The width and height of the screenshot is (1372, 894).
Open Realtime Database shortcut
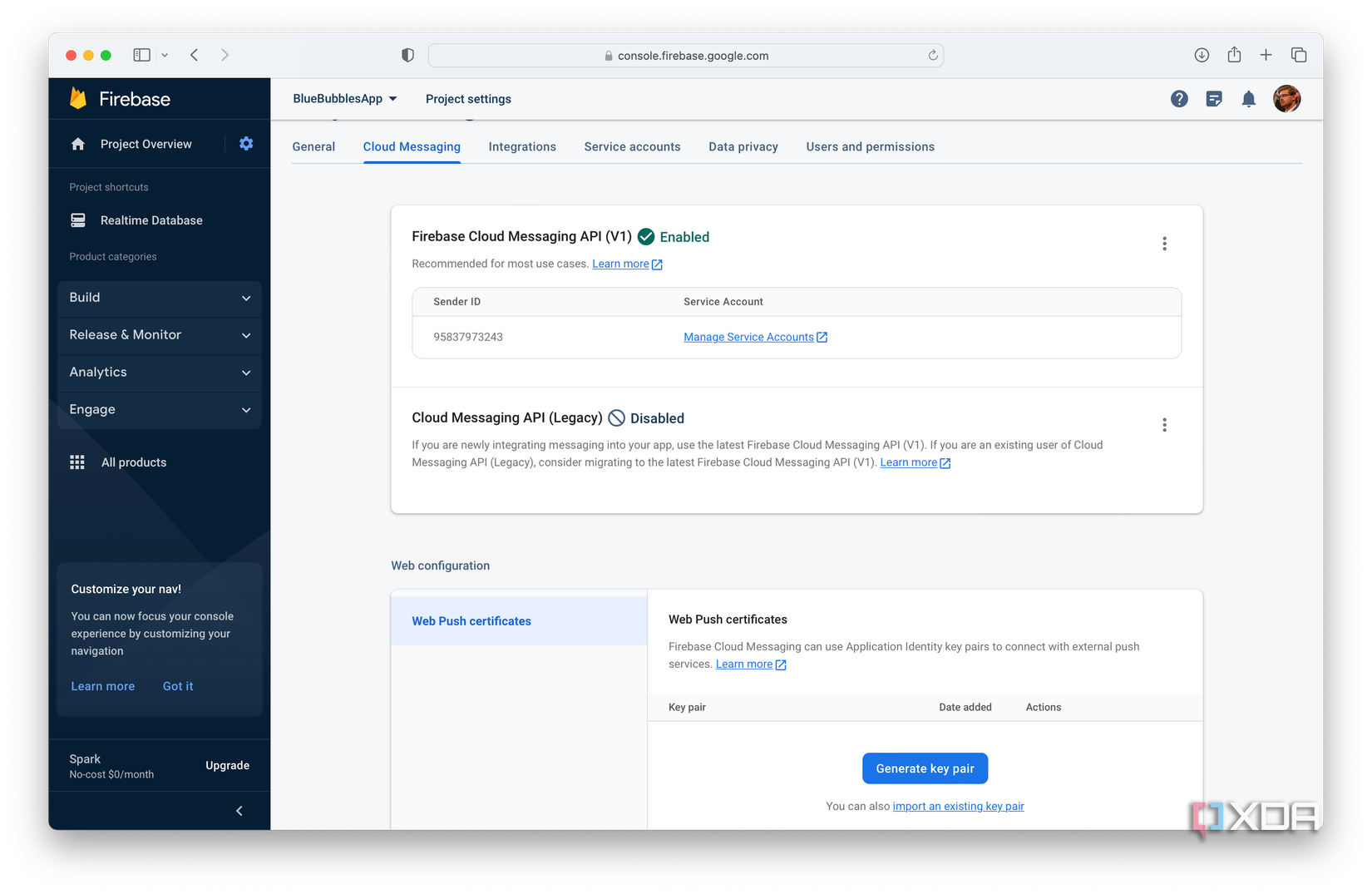pyautogui.click(x=151, y=220)
